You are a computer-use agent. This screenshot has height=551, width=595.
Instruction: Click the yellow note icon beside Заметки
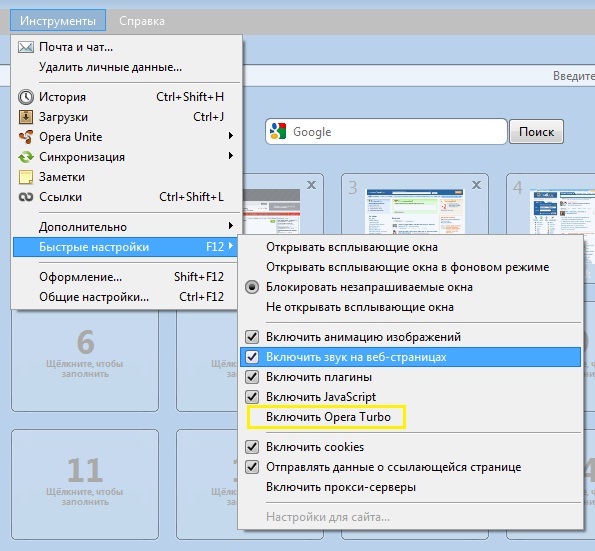click(26, 177)
